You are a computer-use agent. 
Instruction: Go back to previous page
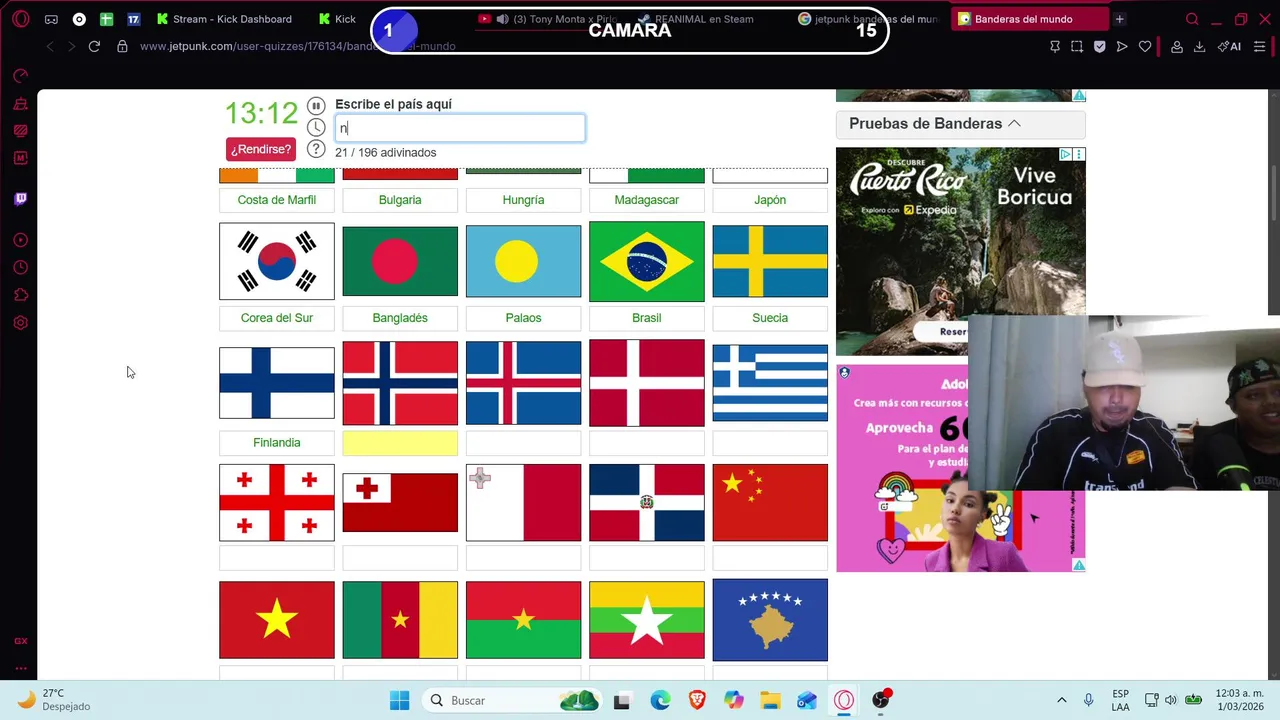pyautogui.click(x=50, y=46)
